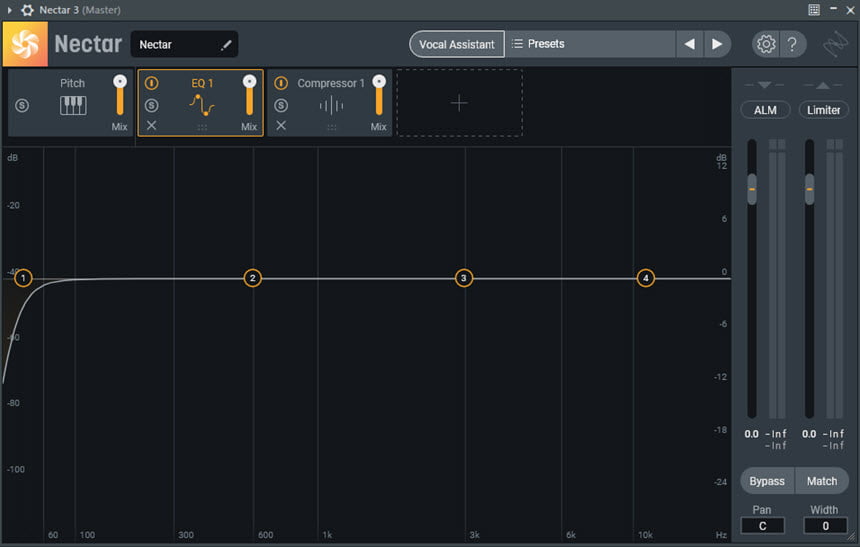Open the Pitch module keyboard icon

click(x=73, y=105)
